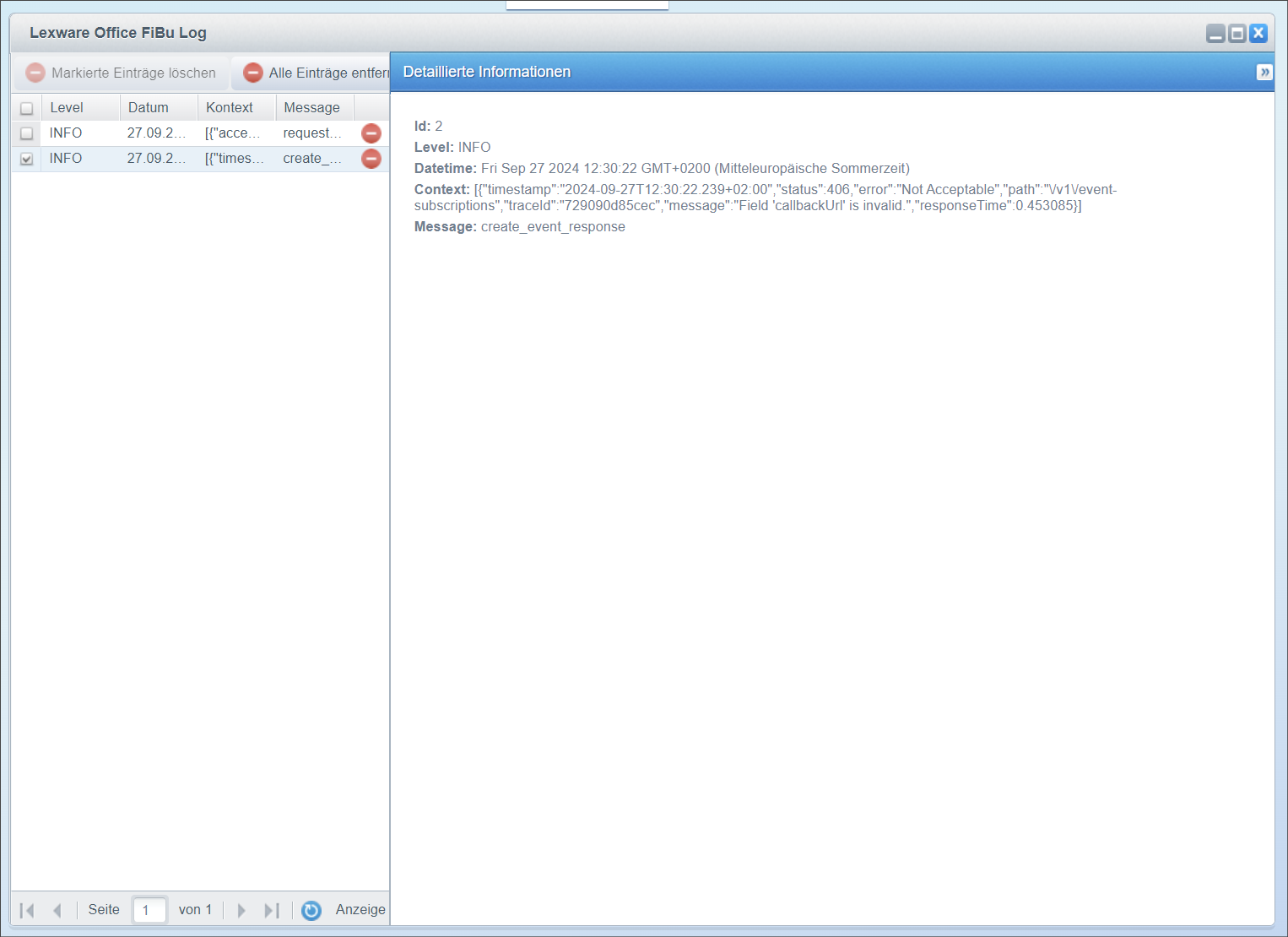The height and width of the screenshot is (937, 1288).
Task: Delete the request log row via red icon
Action: 371,133
